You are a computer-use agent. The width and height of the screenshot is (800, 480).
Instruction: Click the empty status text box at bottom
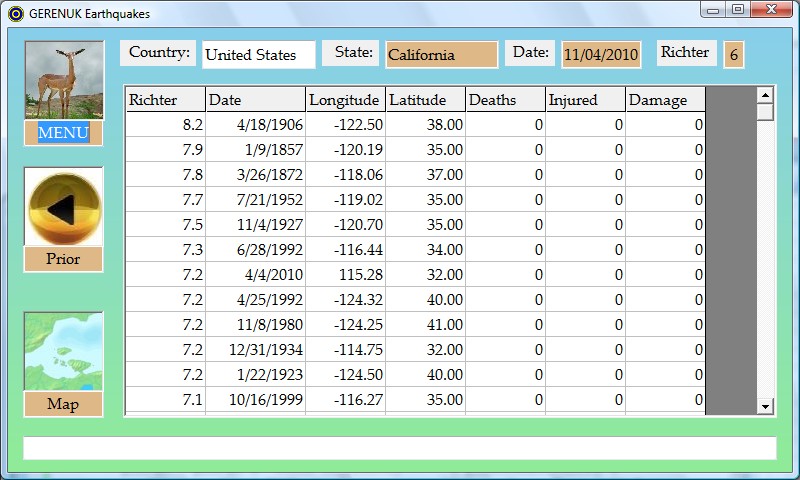pyautogui.click(x=399, y=448)
